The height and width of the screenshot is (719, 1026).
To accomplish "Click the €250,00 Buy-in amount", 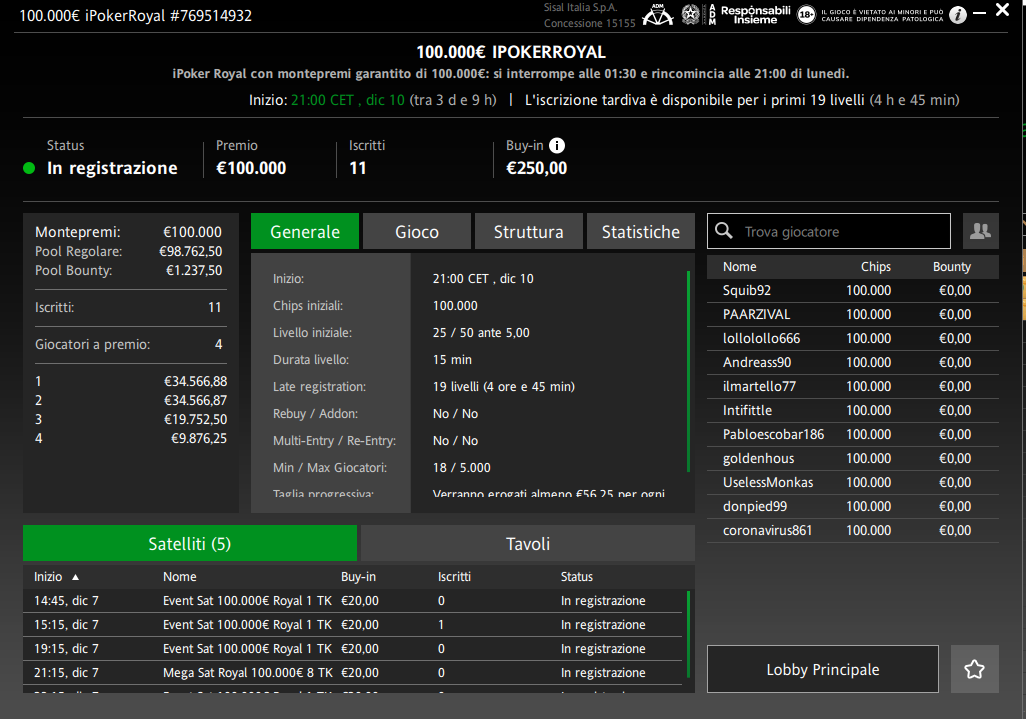I will click(x=537, y=168).
